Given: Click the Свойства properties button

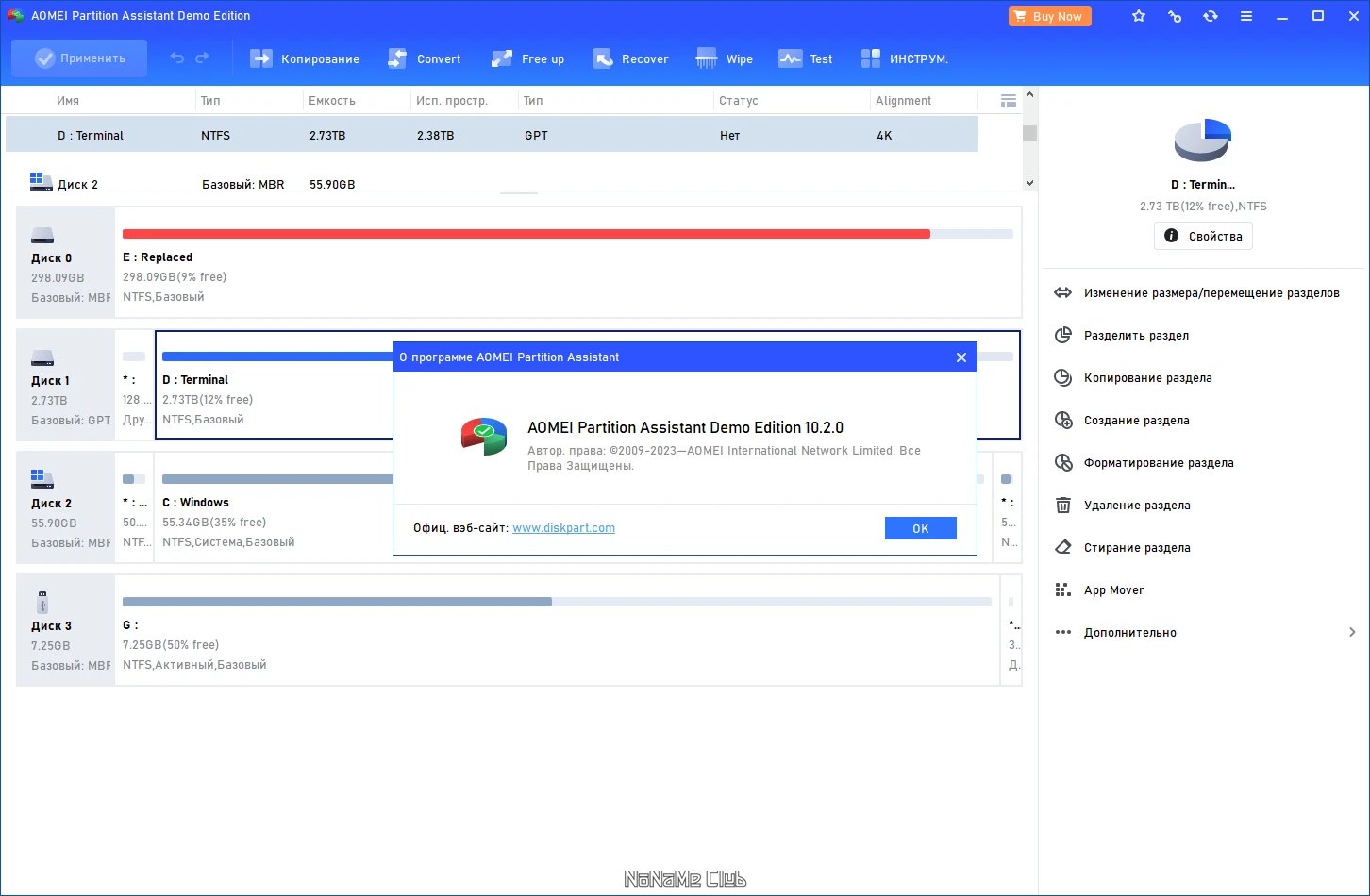Looking at the screenshot, I should coord(1203,236).
